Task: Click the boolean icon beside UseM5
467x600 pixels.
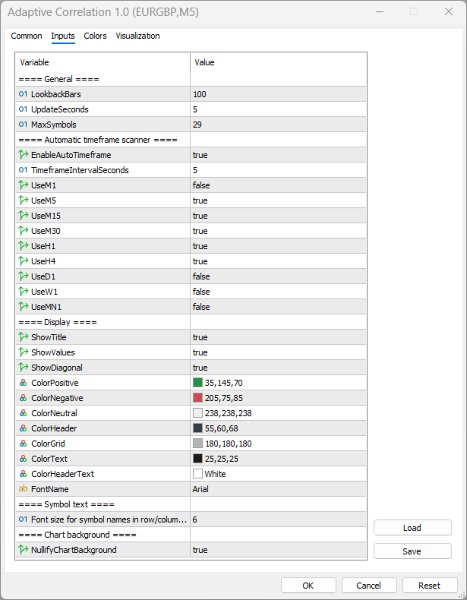Action: pos(23,200)
